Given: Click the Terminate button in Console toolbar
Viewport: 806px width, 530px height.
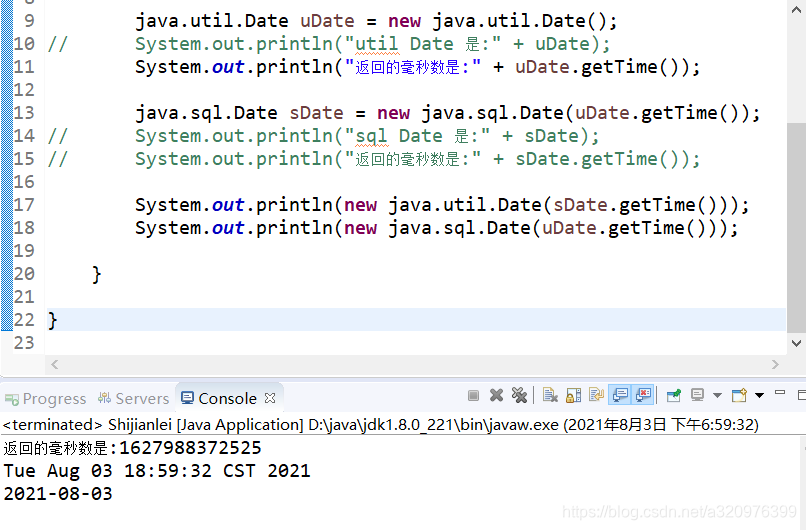Looking at the screenshot, I should (x=473, y=395).
